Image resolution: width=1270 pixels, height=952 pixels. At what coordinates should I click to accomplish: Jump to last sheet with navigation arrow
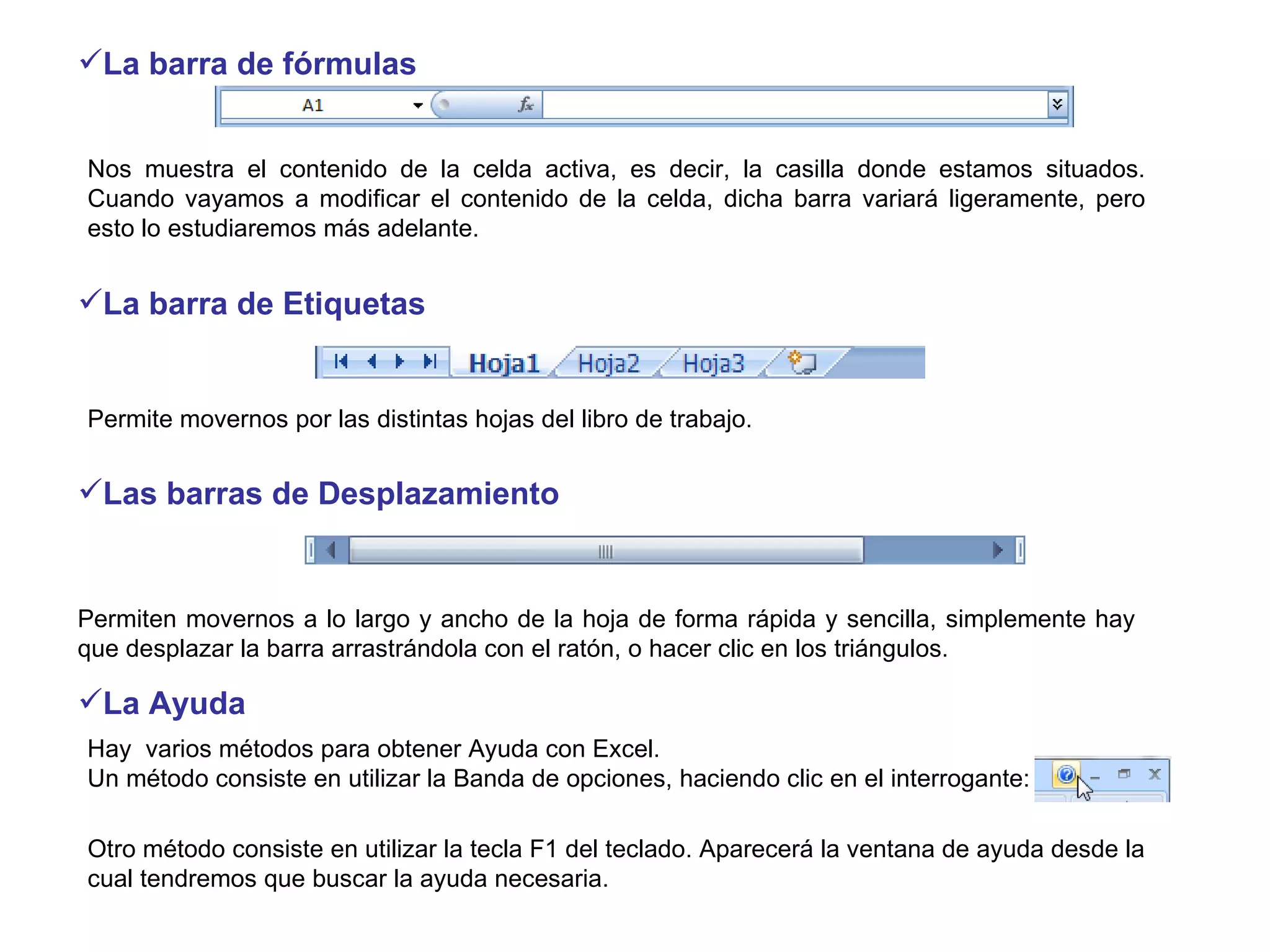(430, 361)
